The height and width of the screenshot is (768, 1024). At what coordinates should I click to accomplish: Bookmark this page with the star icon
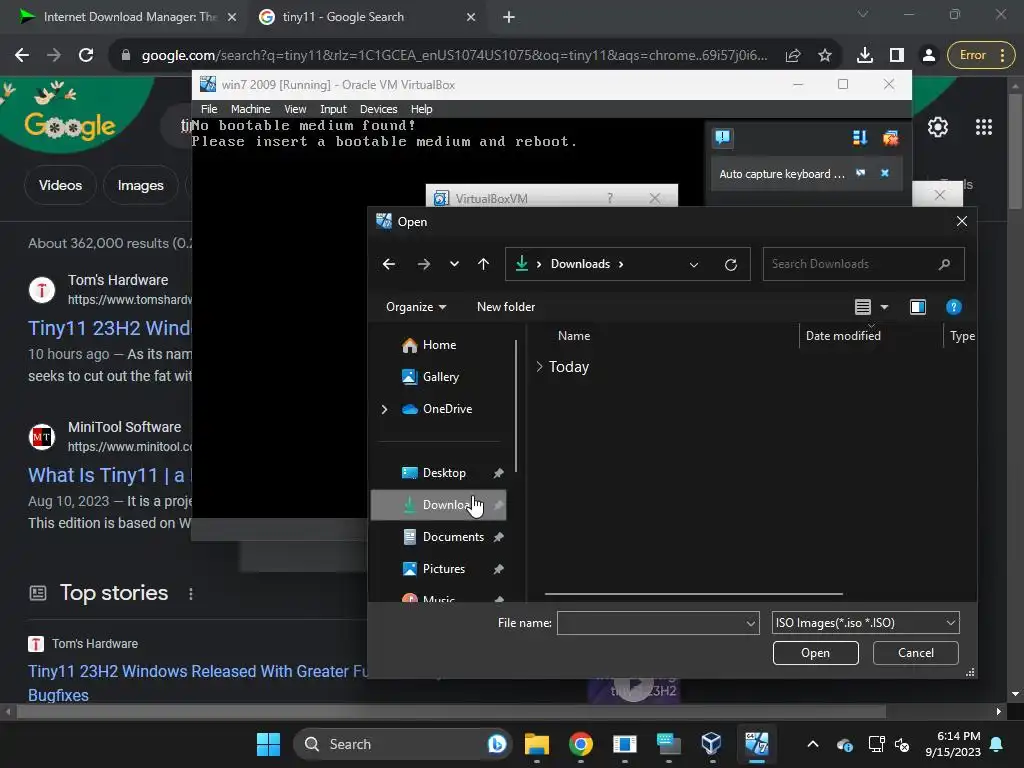825,56
